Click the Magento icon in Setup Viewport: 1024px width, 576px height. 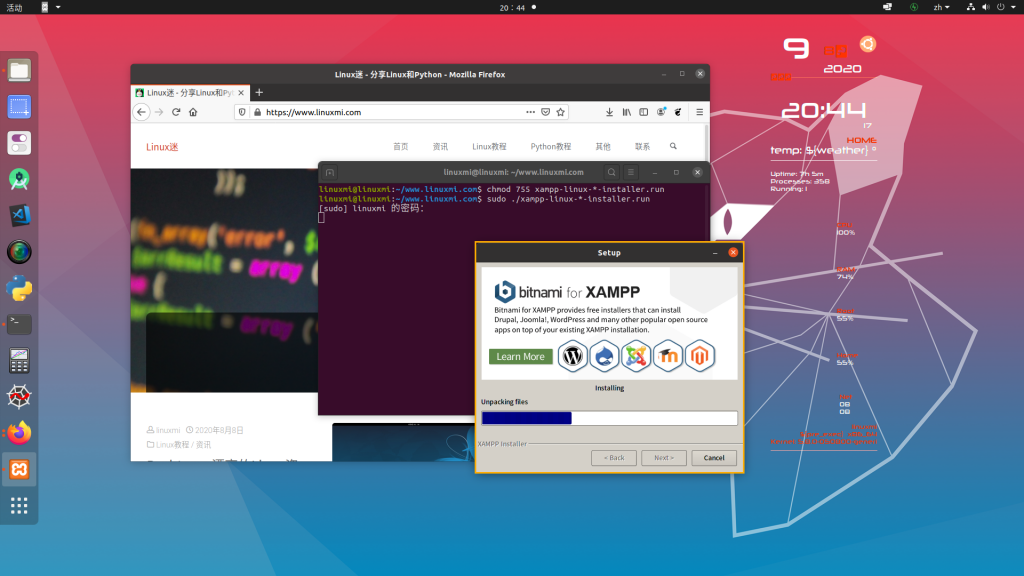699,356
